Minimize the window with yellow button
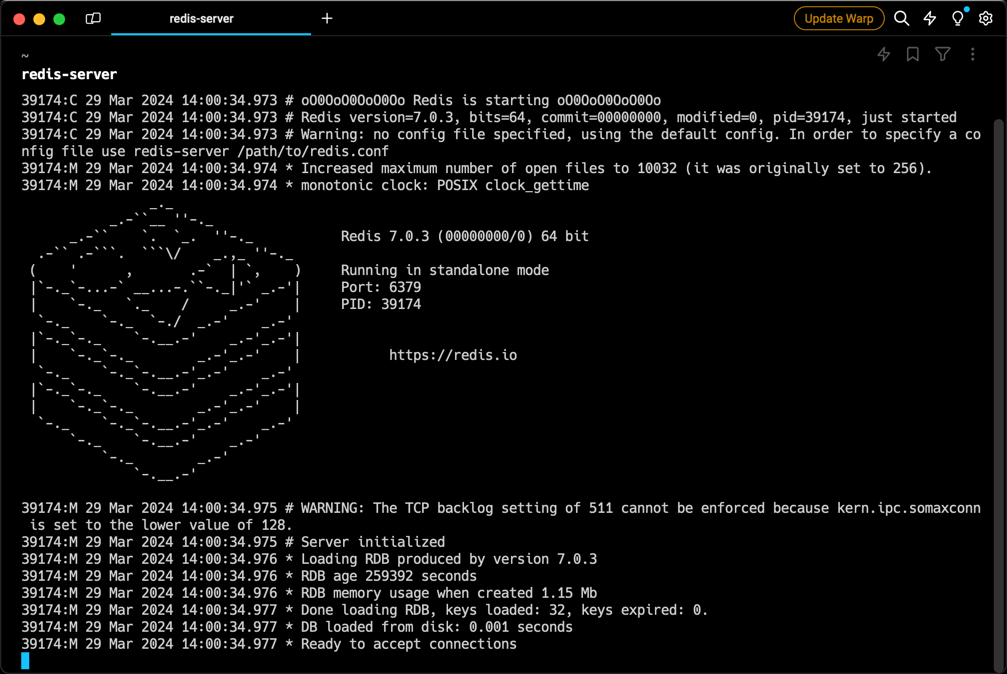This screenshot has width=1007, height=674. coord(39,19)
